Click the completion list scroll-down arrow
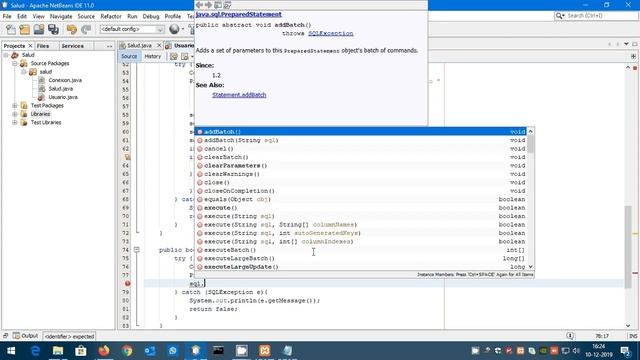640x360 pixels. (x=530, y=267)
